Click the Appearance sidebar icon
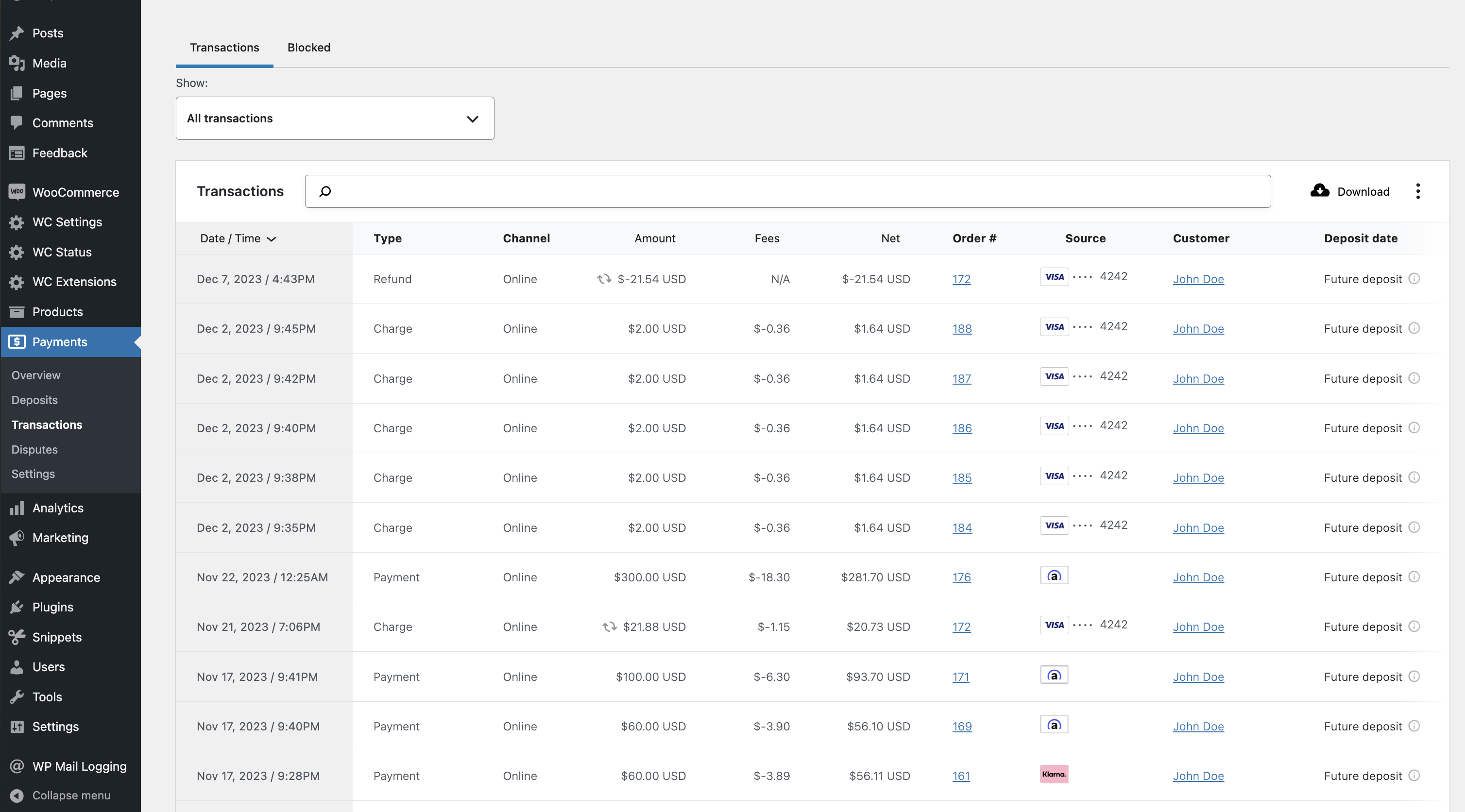 click(17, 577)
